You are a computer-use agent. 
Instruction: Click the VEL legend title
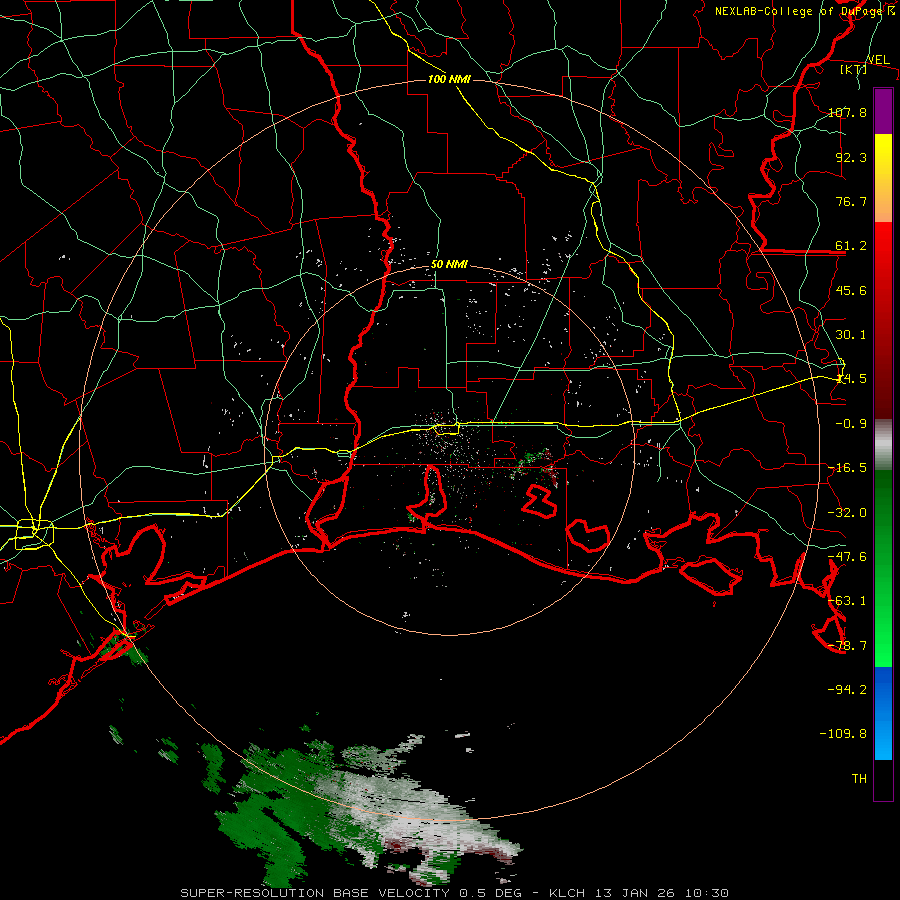pos(878,60)
